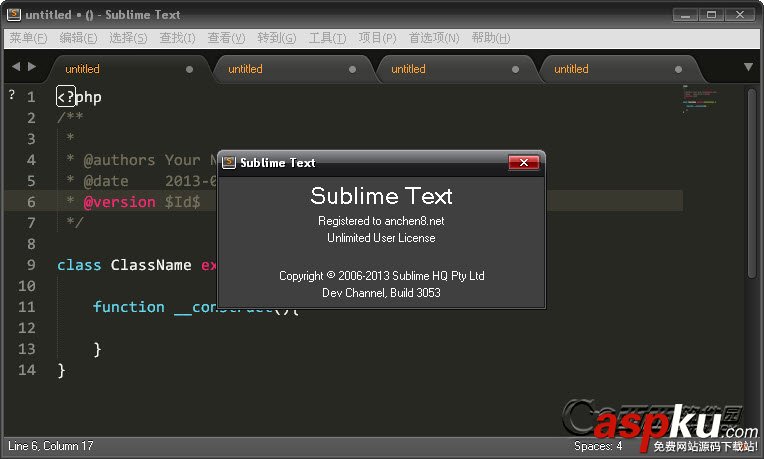
Task: Open the 查找(I) menu
Action: click(177, 38)
